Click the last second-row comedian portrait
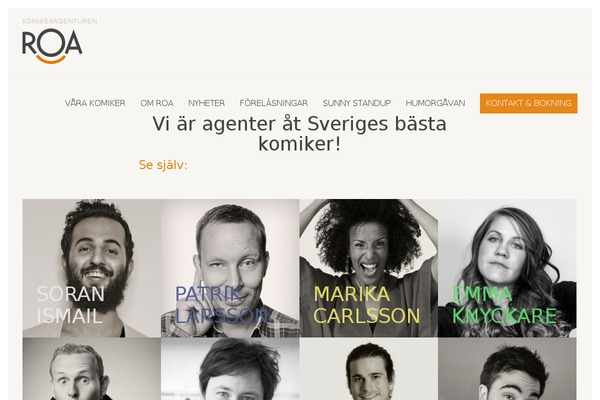This screenshot has height=400, width=600. coord(507,369)
